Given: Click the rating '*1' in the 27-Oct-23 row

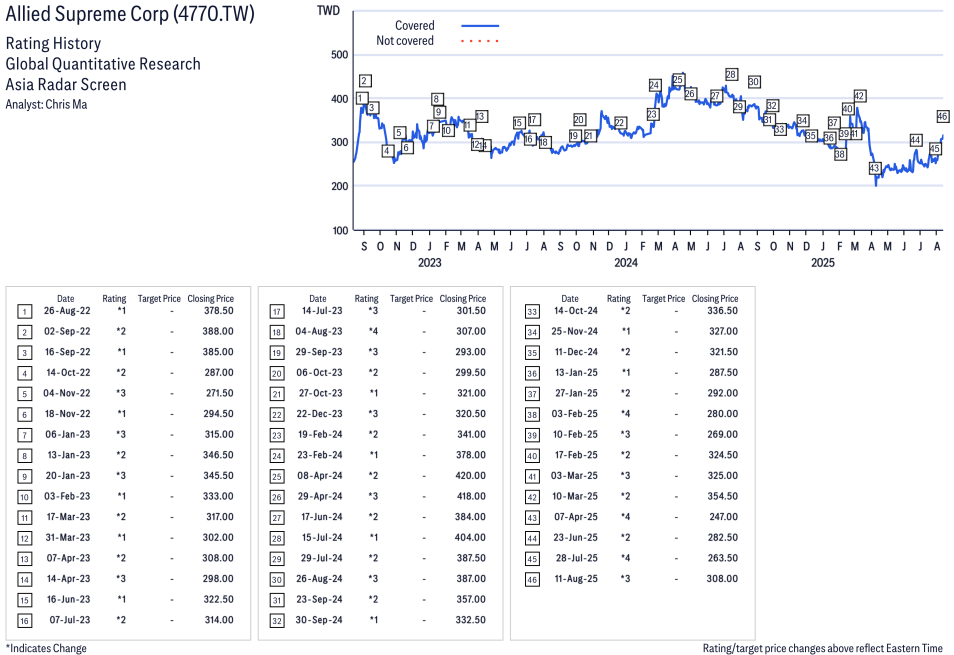Looking at the screenshot, I should 374,393.
